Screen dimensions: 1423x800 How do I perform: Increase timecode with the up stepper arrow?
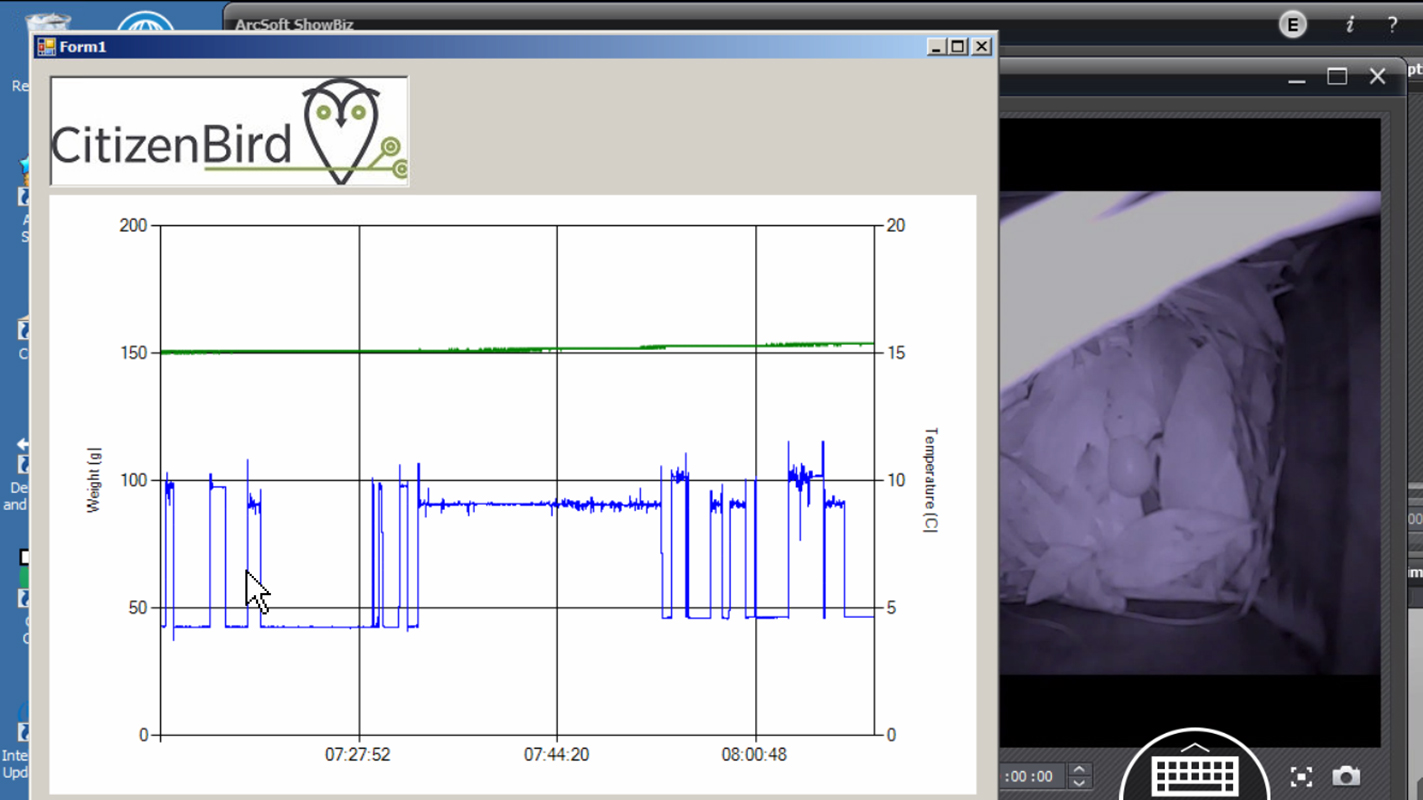pos(1078,770)
